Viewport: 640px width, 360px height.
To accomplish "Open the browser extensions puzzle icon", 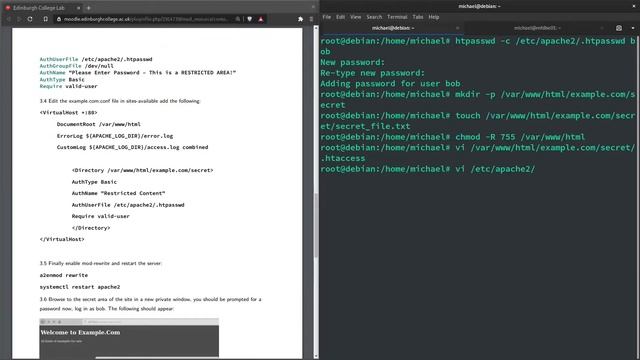I will [300, 19].
